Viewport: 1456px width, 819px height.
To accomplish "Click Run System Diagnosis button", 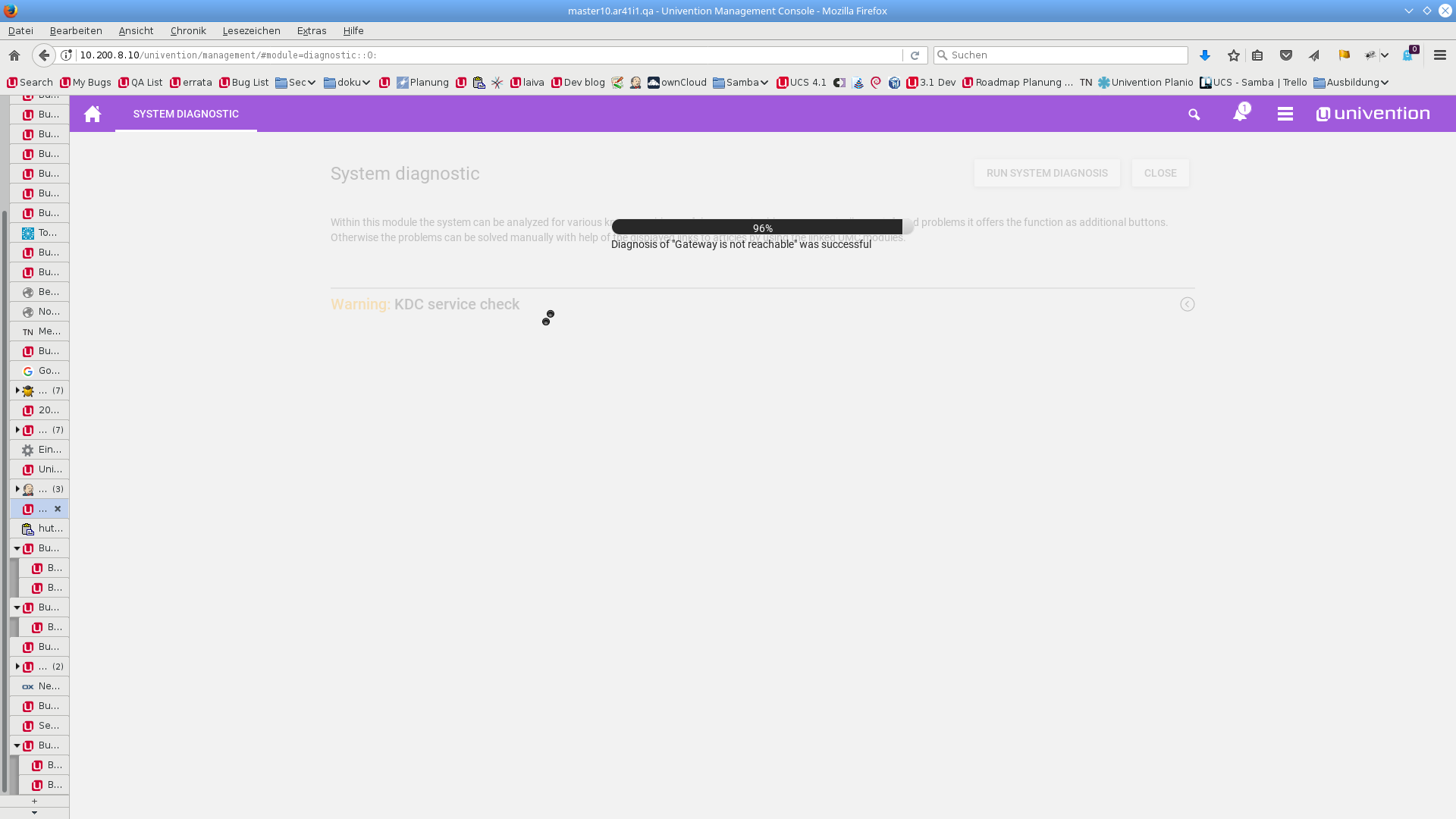I will click(x=1046, y=173).
